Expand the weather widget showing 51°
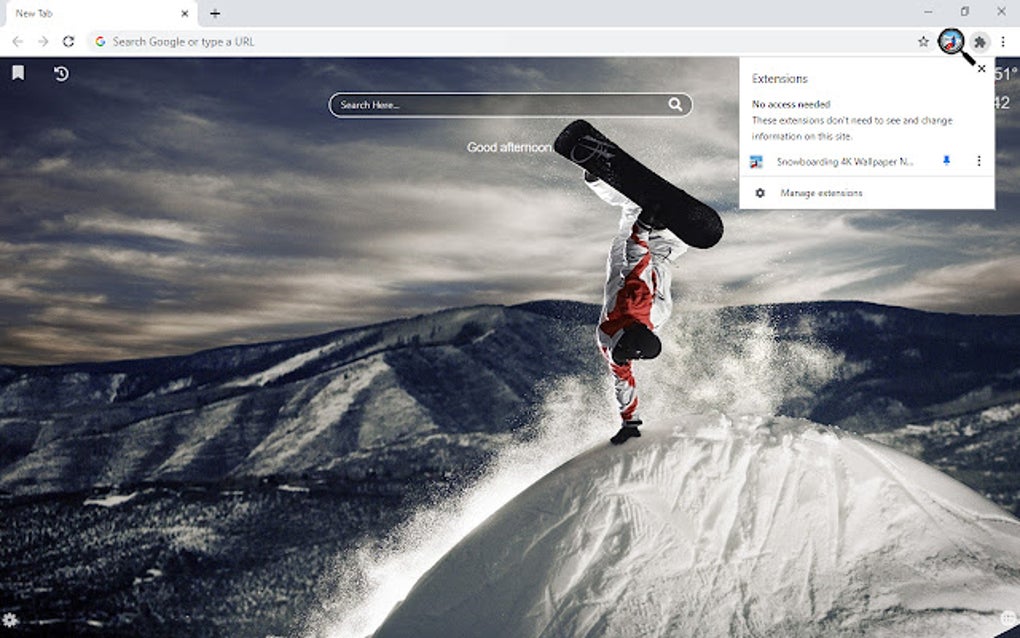The width and height of the screenshot is (1020, 638). click(x=1005, y=73)
